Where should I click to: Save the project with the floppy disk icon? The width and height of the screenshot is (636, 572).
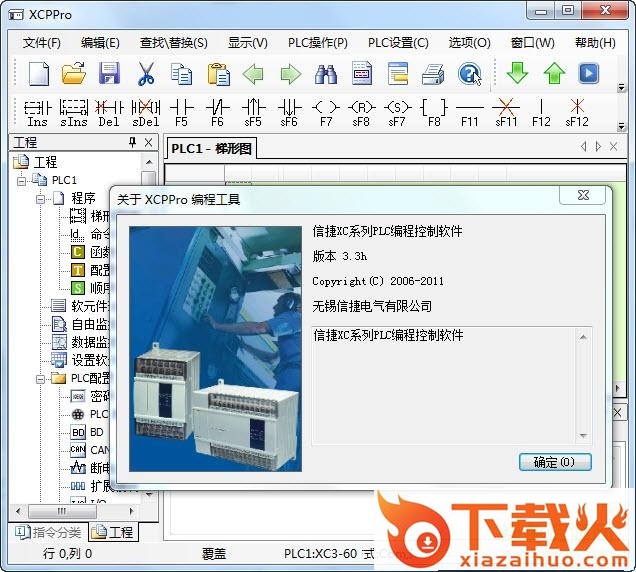(x=110, y=73)
